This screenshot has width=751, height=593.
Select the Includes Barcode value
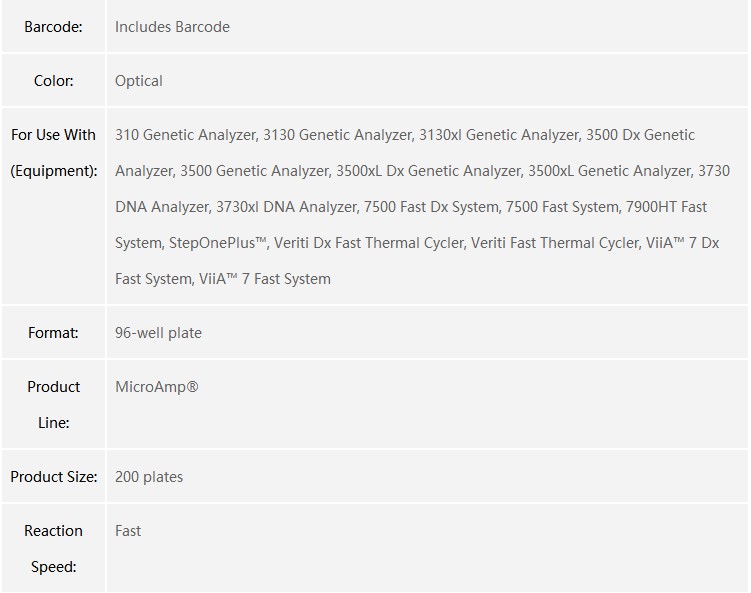click(172, 27)
